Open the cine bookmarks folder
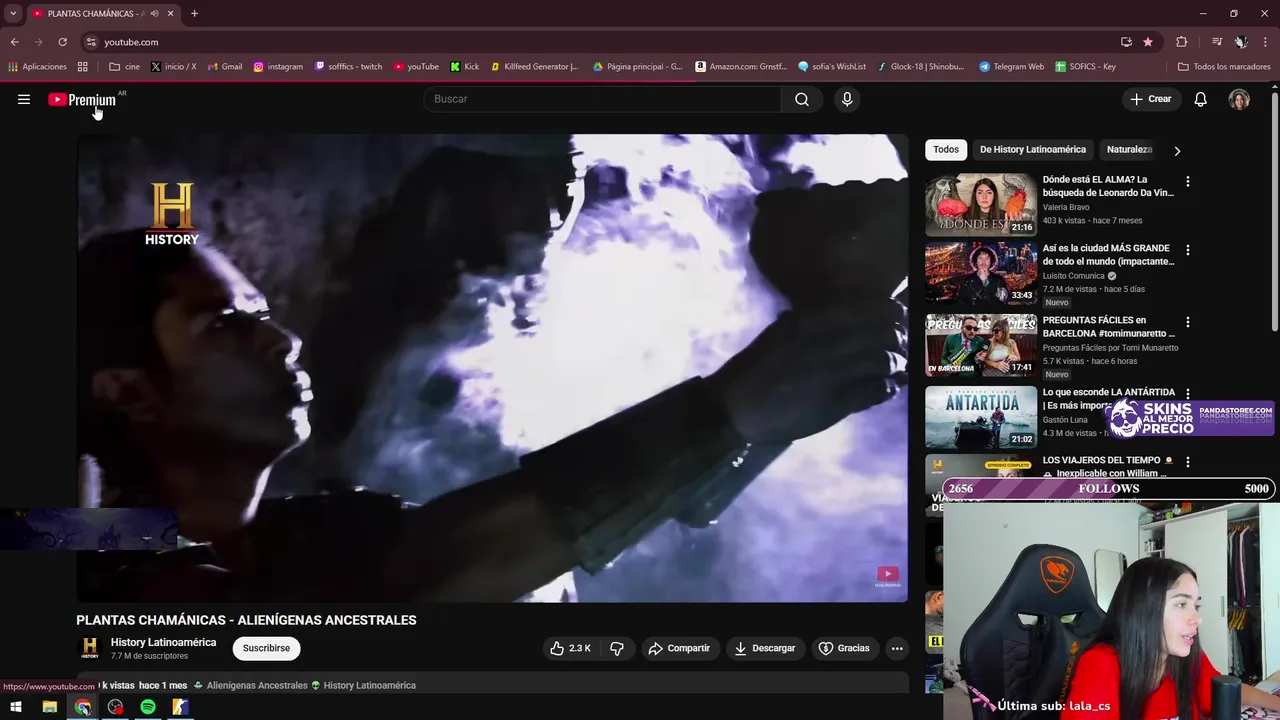 click(x=124, y=67)
